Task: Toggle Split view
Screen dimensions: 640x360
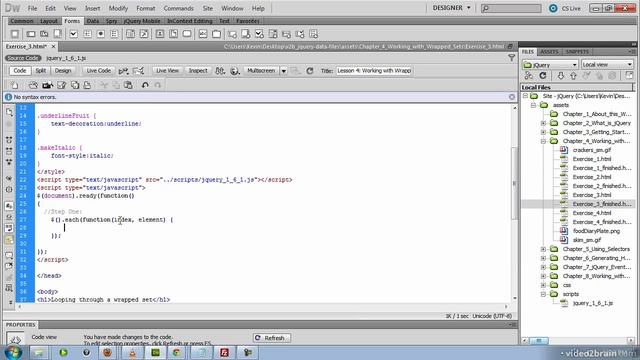Action: click(x=40, y=71)
